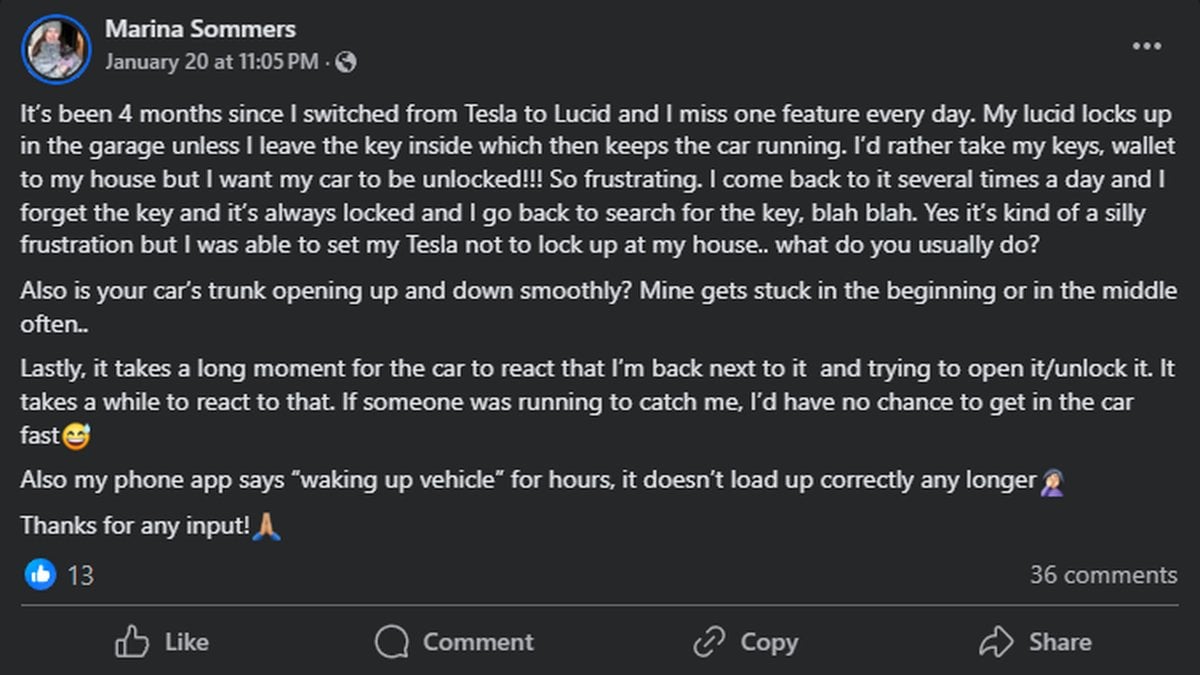Click the sweating smile emoji after "fast"
Image resolution: width=1200 pixels, height=675 pixels.
click(x=75, y=437)
